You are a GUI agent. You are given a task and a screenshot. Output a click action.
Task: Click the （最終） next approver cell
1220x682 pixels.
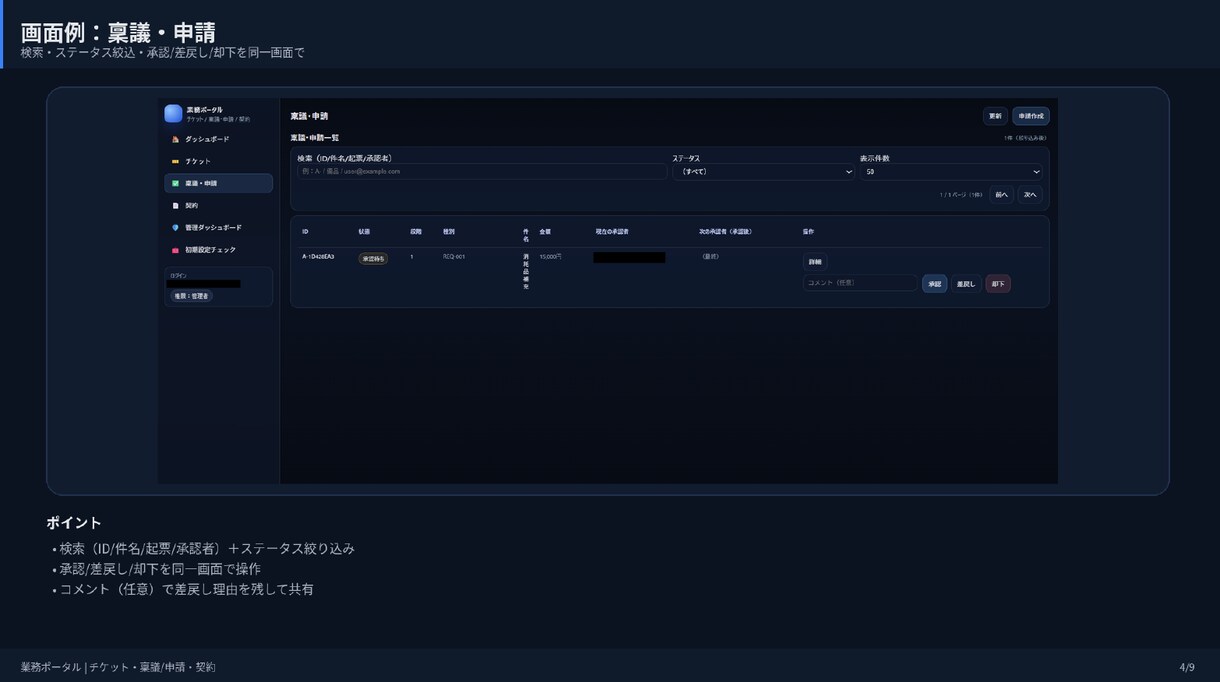[710, 257]
